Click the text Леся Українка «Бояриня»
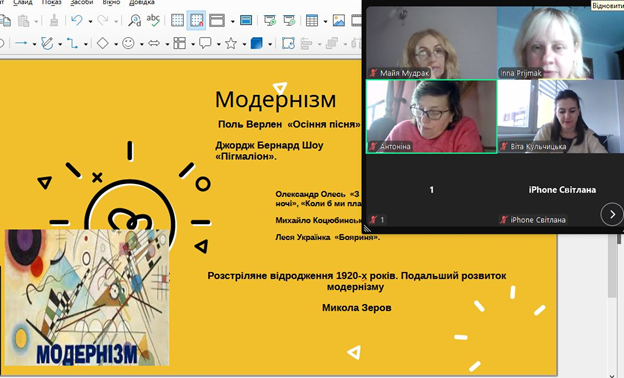 [x=328, y=237]
